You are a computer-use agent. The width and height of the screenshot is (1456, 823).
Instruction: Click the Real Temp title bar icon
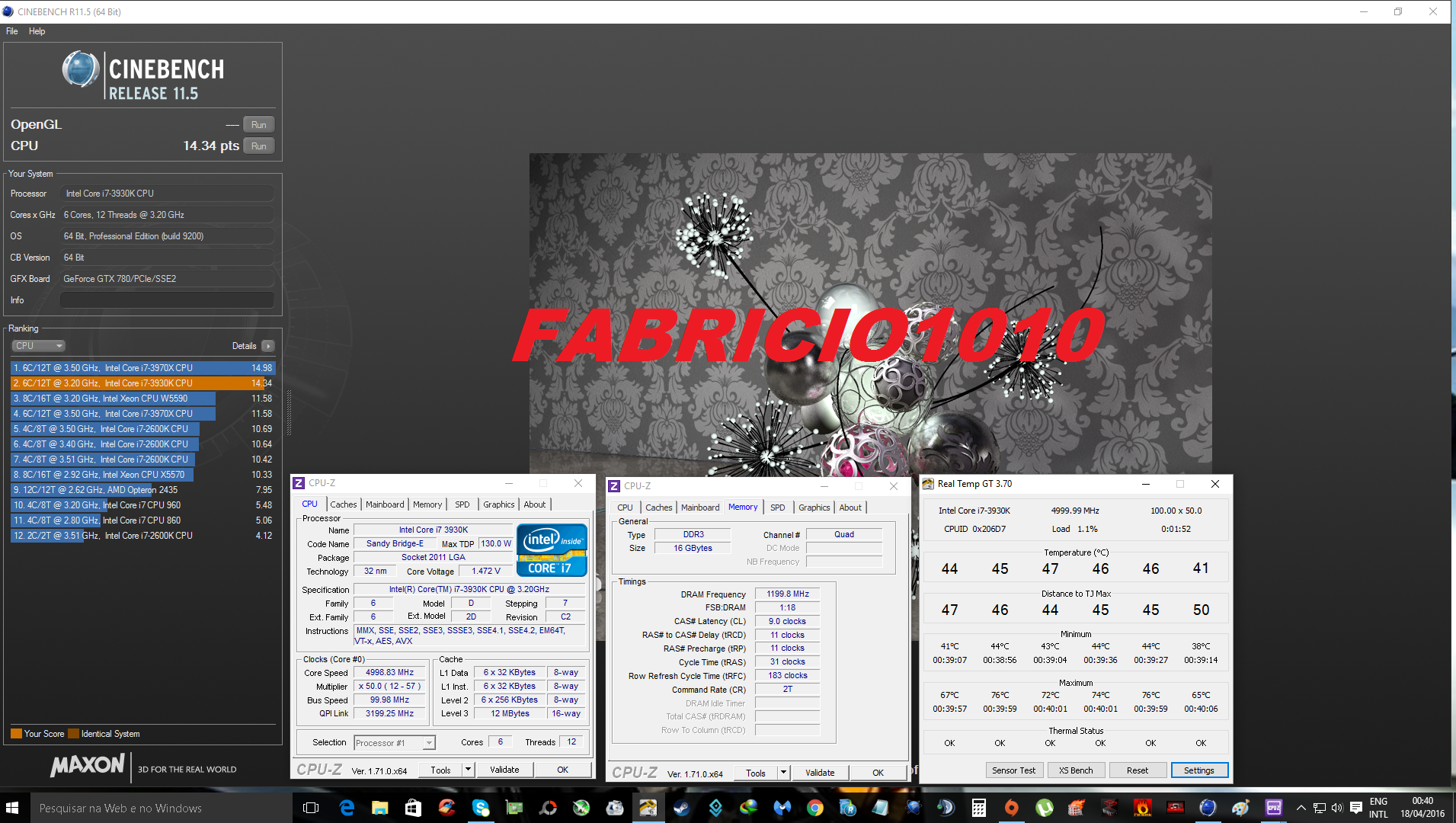928,484
